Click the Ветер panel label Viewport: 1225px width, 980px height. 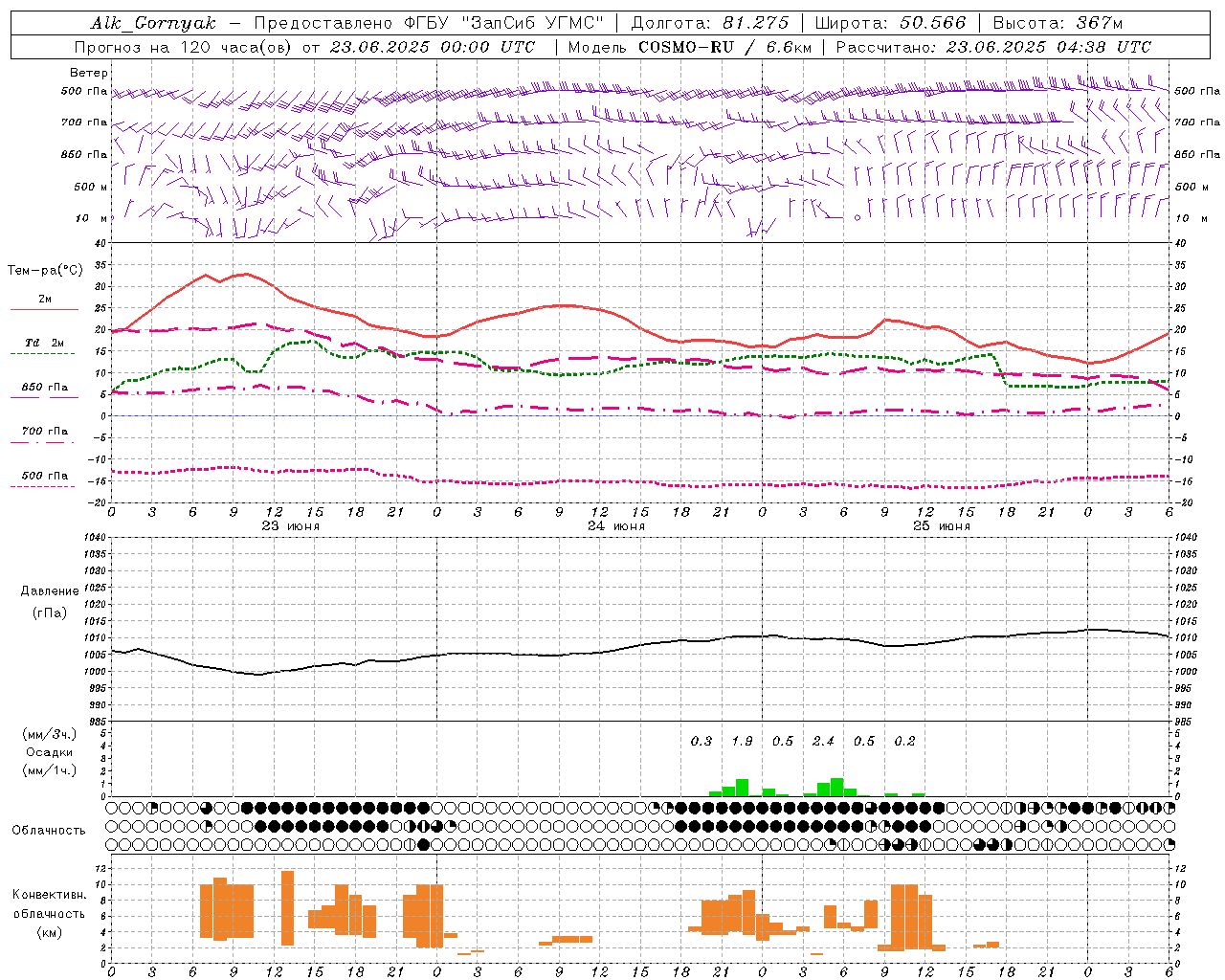[89, 73]
